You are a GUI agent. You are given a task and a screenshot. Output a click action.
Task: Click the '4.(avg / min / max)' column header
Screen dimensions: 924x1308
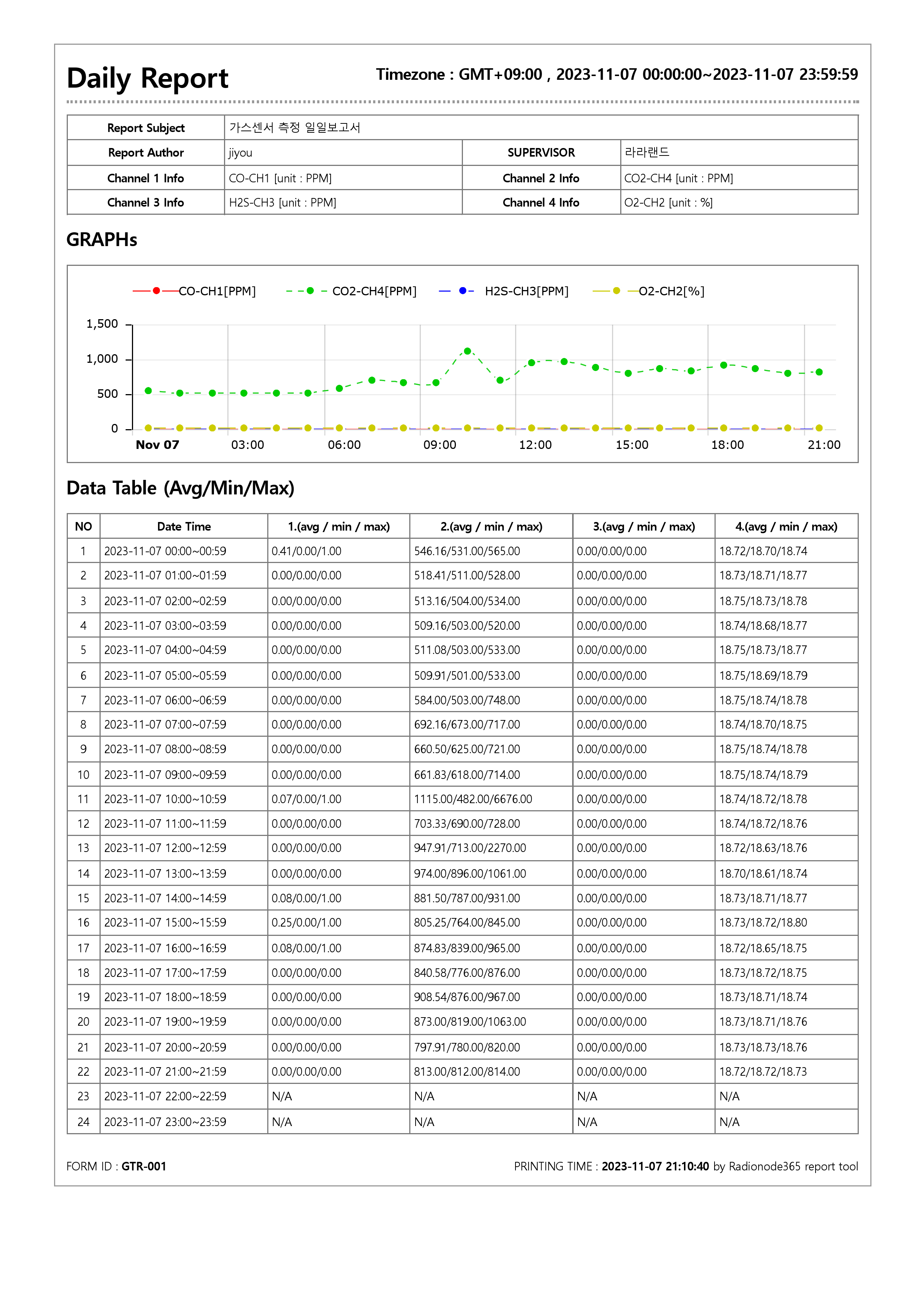point(786,526)
